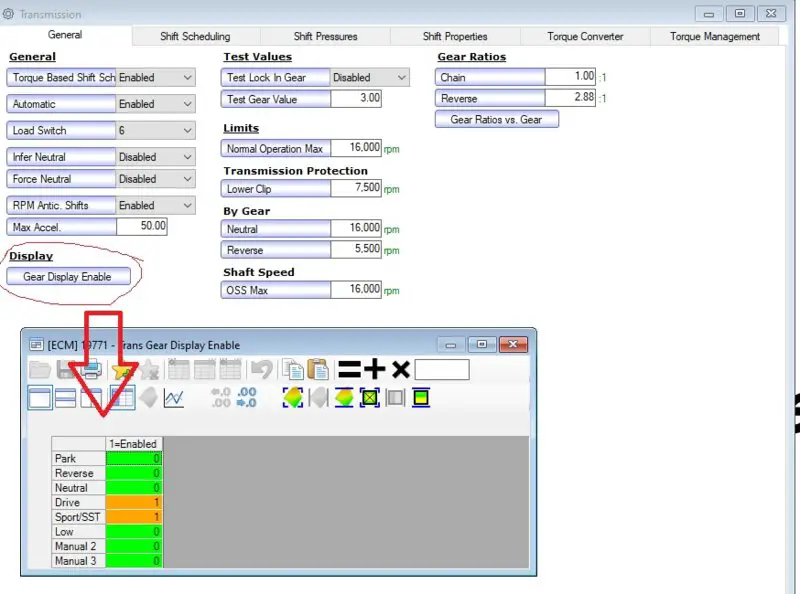Click the undo arrow icon
Image resolution: width=800 pixels, height=594 pixels.
pyautogui.click(x=262, y=369)
